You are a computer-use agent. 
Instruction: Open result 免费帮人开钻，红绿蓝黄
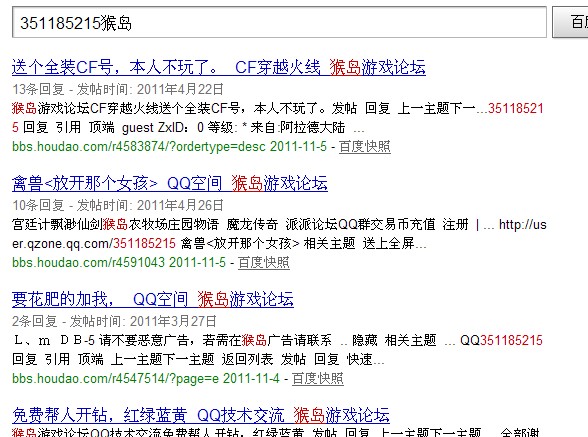pos(201,415)
